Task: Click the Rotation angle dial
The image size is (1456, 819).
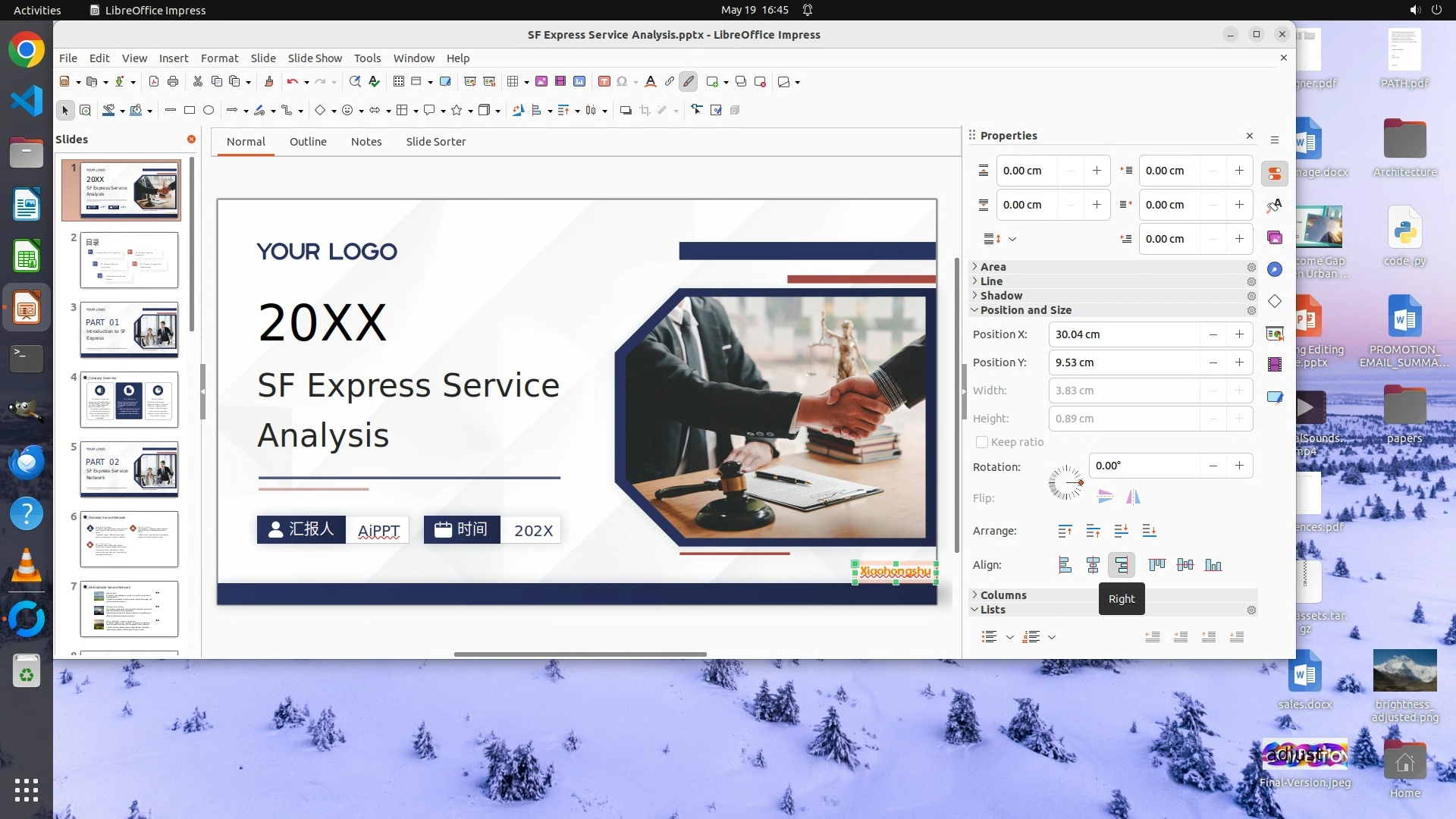Action: click(1065, 482)
